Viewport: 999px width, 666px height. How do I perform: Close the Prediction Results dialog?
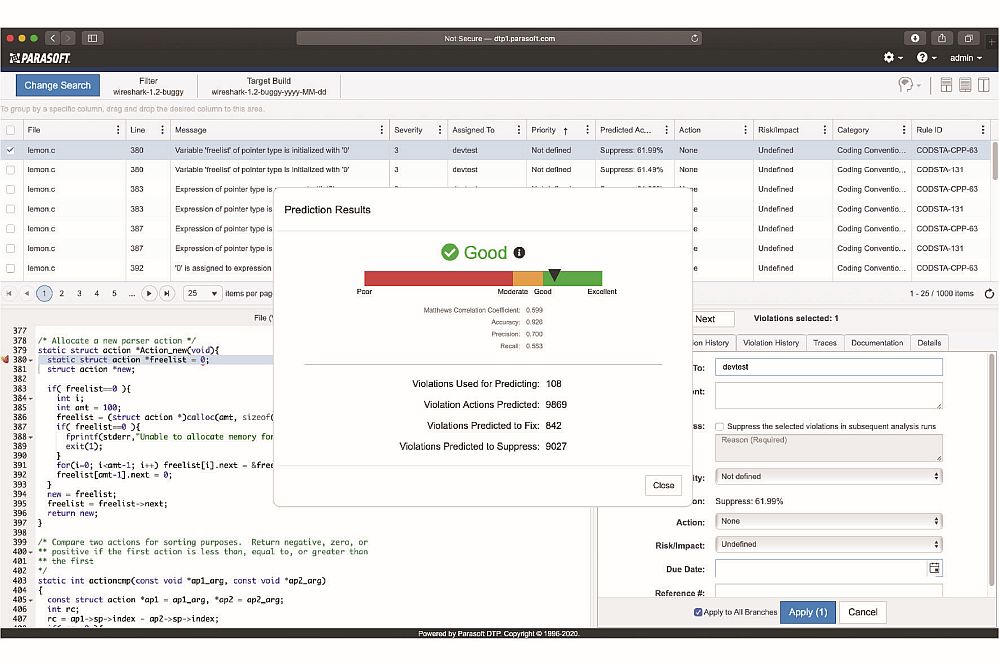(663, 486)
